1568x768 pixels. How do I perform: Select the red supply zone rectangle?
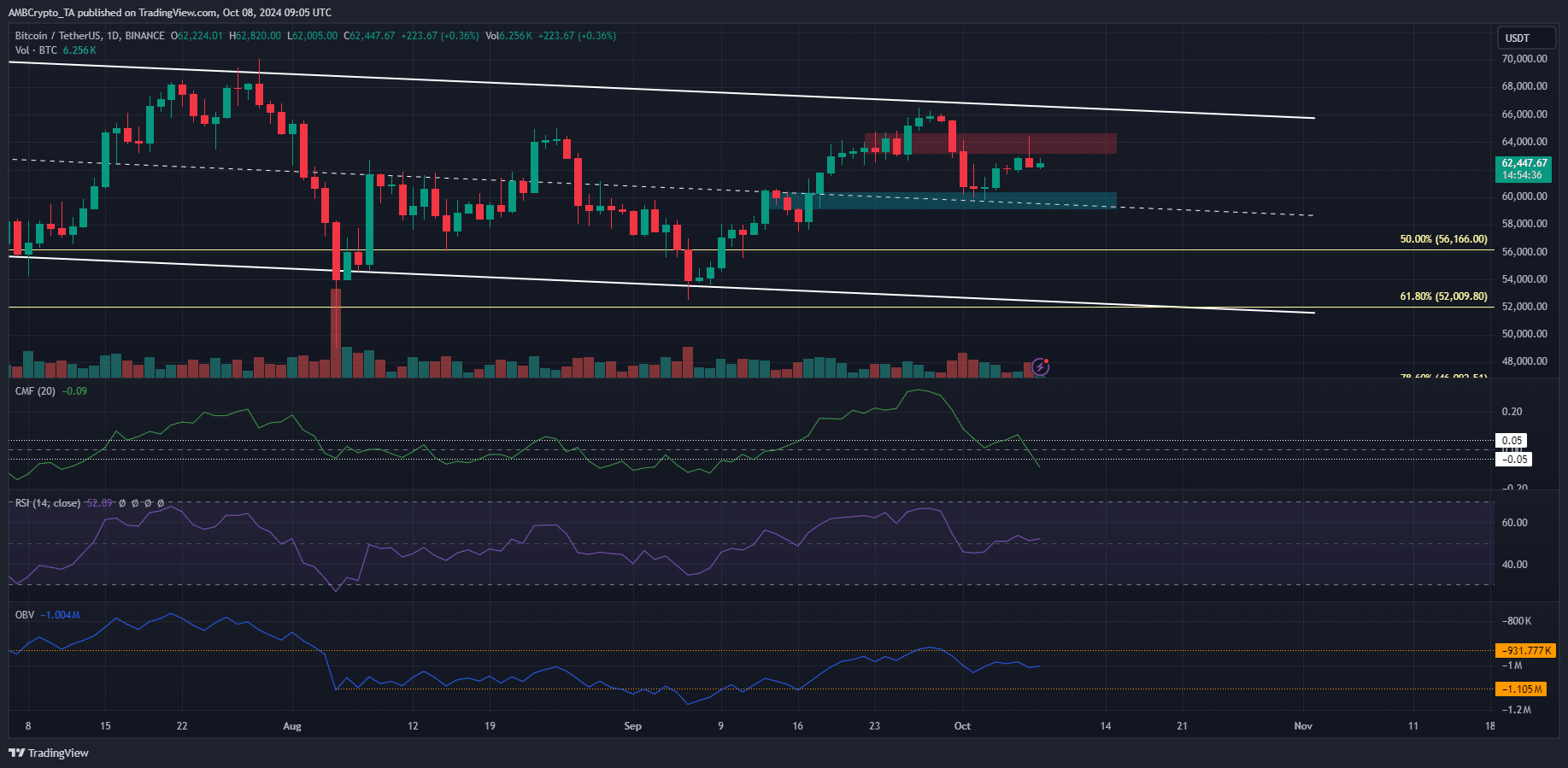[x=990, y=143]
